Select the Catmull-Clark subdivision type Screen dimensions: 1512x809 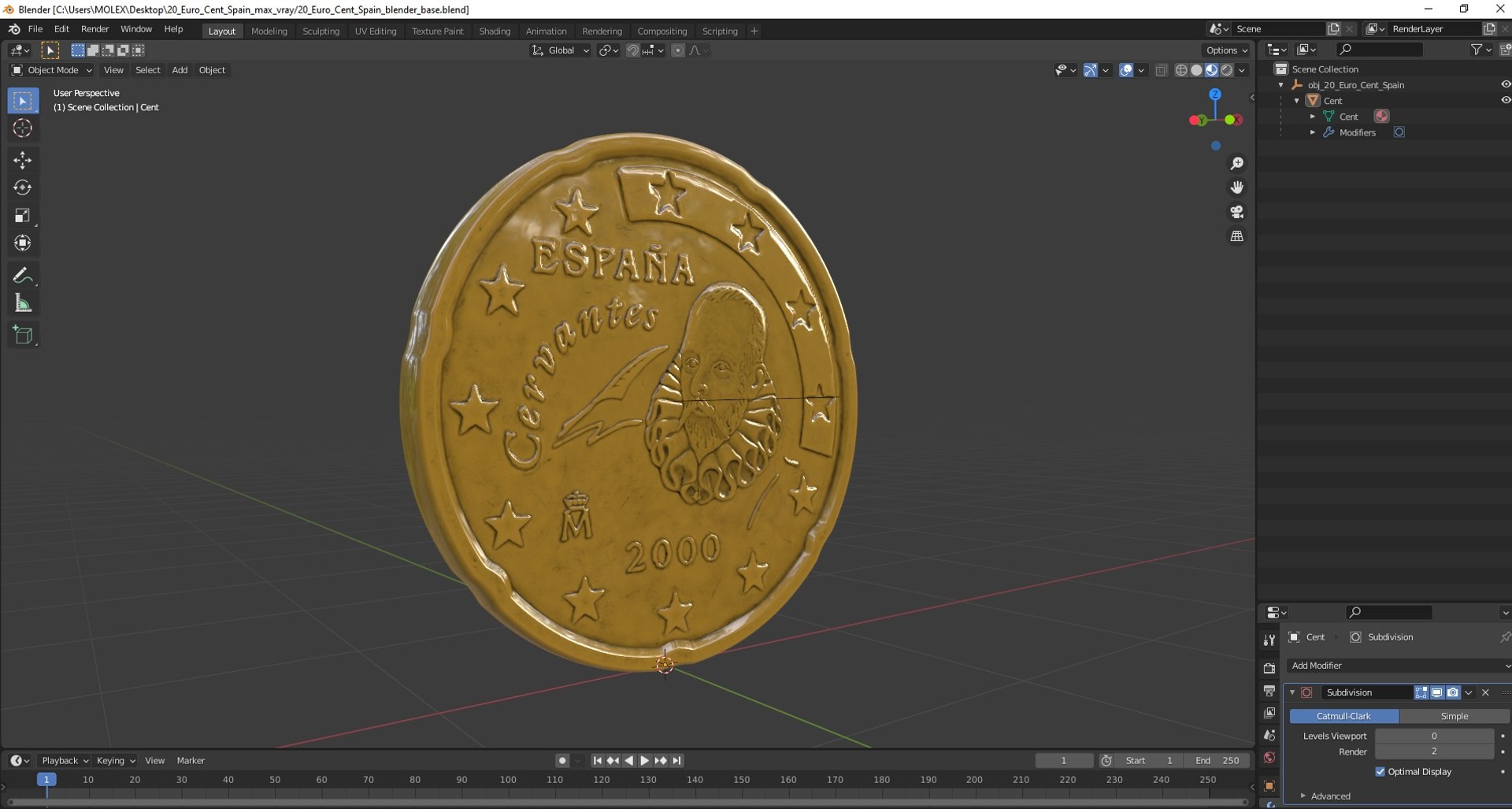1344,716
